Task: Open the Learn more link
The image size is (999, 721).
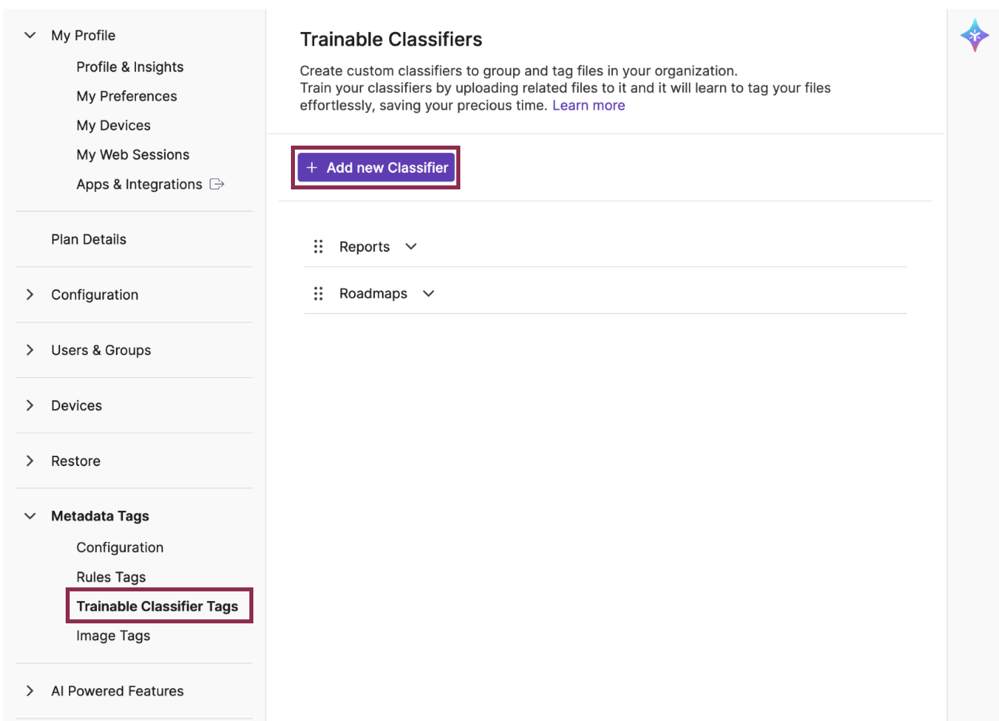Action: coord(589,105)
